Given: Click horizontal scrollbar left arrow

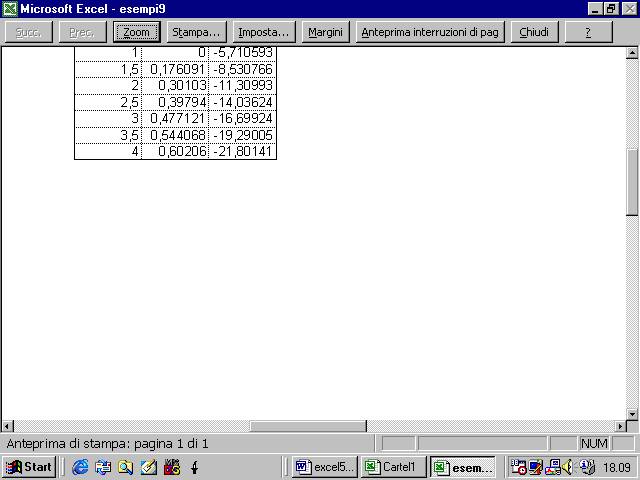Looking at the screenshot, I should point(7,427).
